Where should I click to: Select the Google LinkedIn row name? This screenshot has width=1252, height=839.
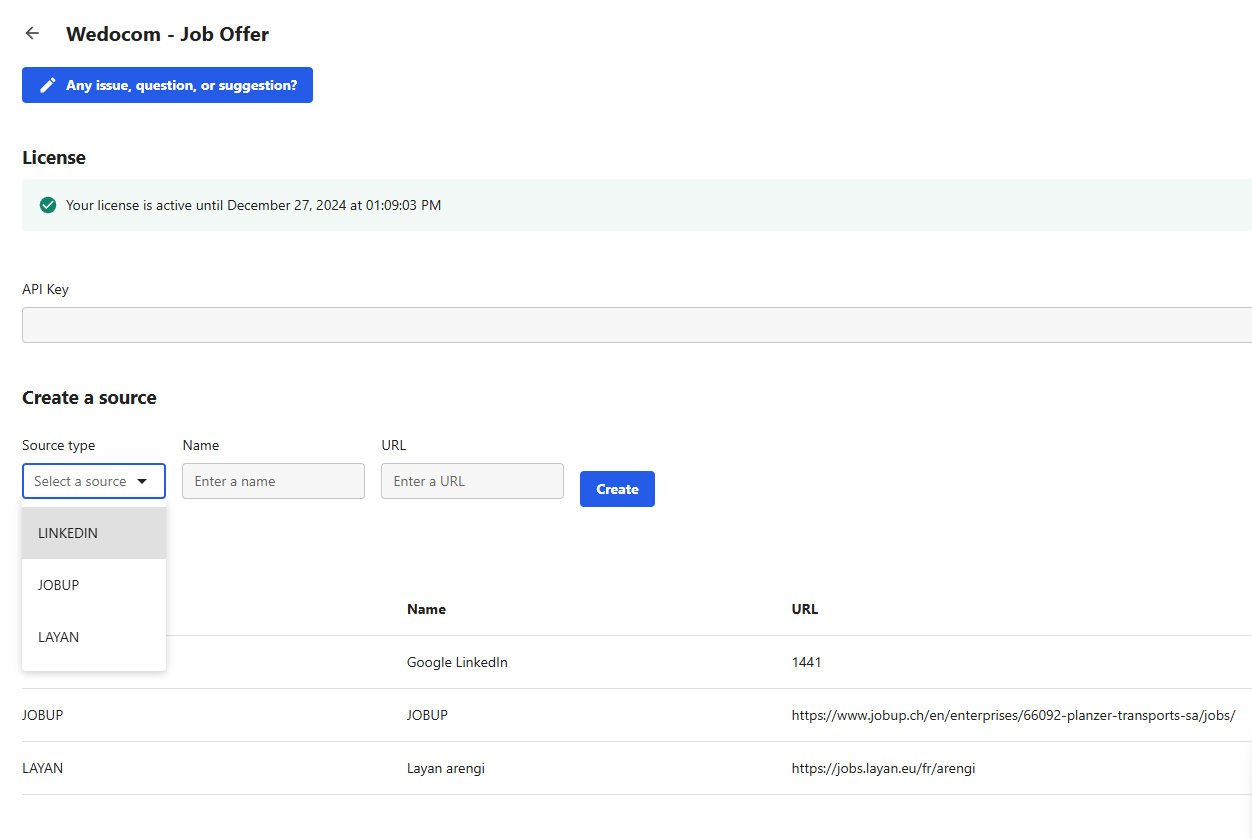click(x=457, y=662)
